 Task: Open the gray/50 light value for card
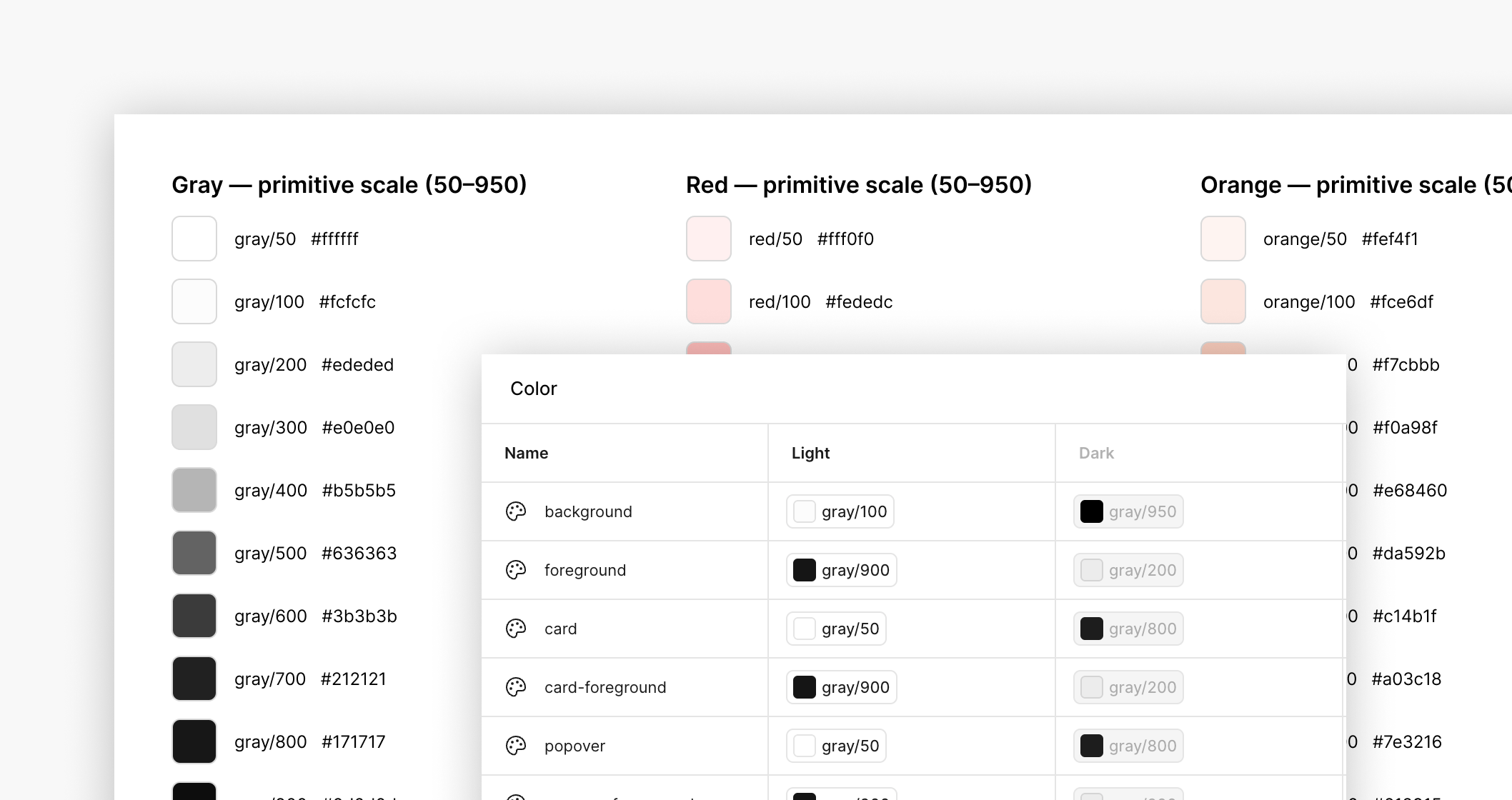click(x=837, y=629)
